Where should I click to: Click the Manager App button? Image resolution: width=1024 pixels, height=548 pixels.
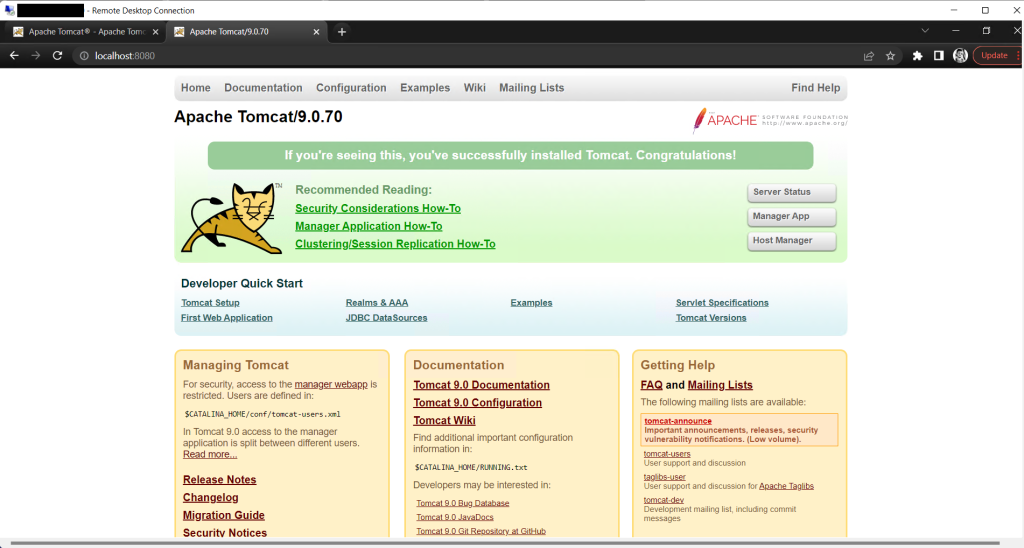pos(792,216)
